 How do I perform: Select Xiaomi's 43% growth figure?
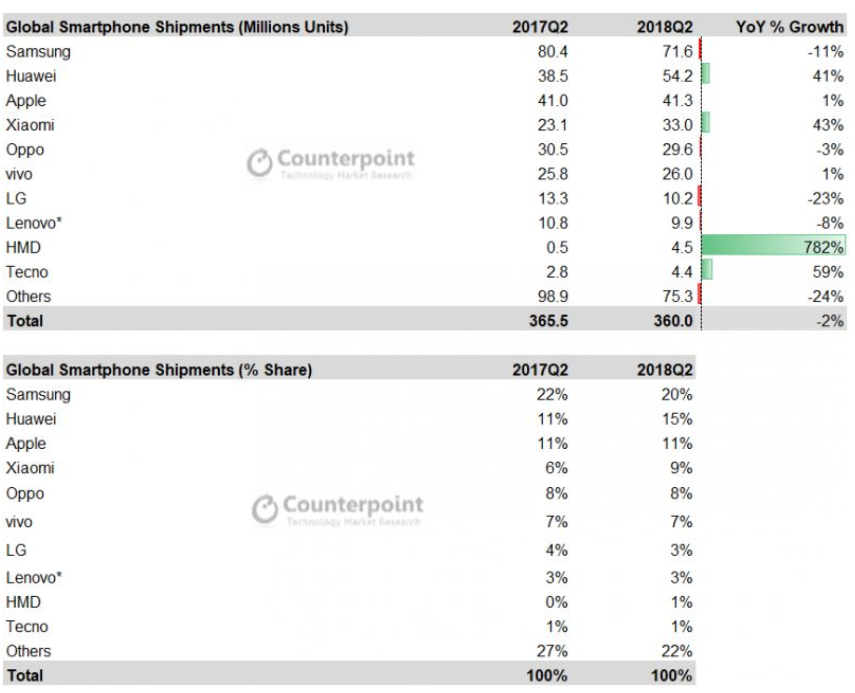click(x=830, y=125)
